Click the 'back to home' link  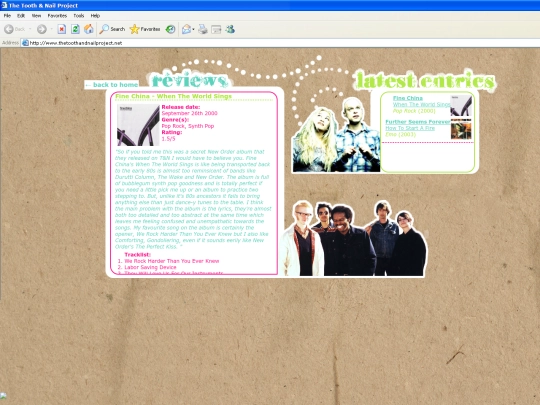[112, 85]
